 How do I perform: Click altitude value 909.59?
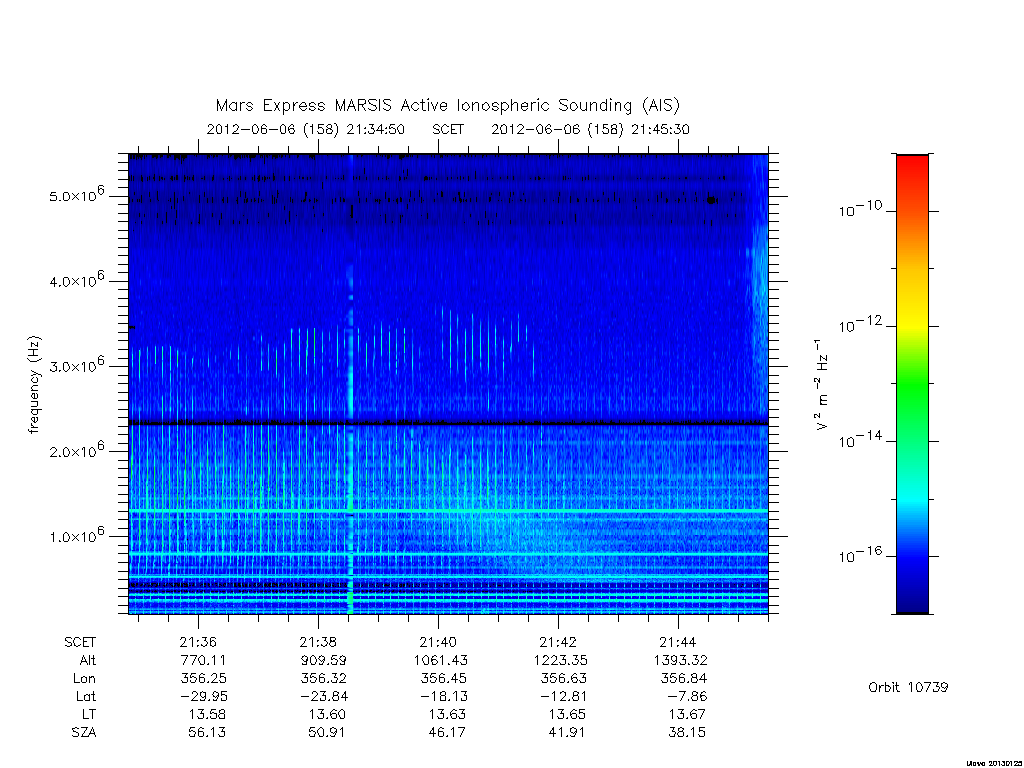323,660
